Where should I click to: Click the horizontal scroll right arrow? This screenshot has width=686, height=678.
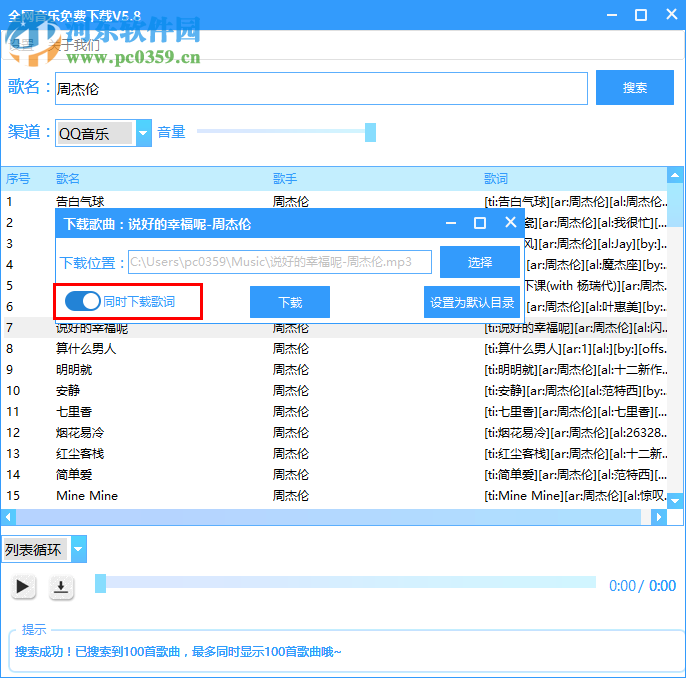tap(658, 517)
